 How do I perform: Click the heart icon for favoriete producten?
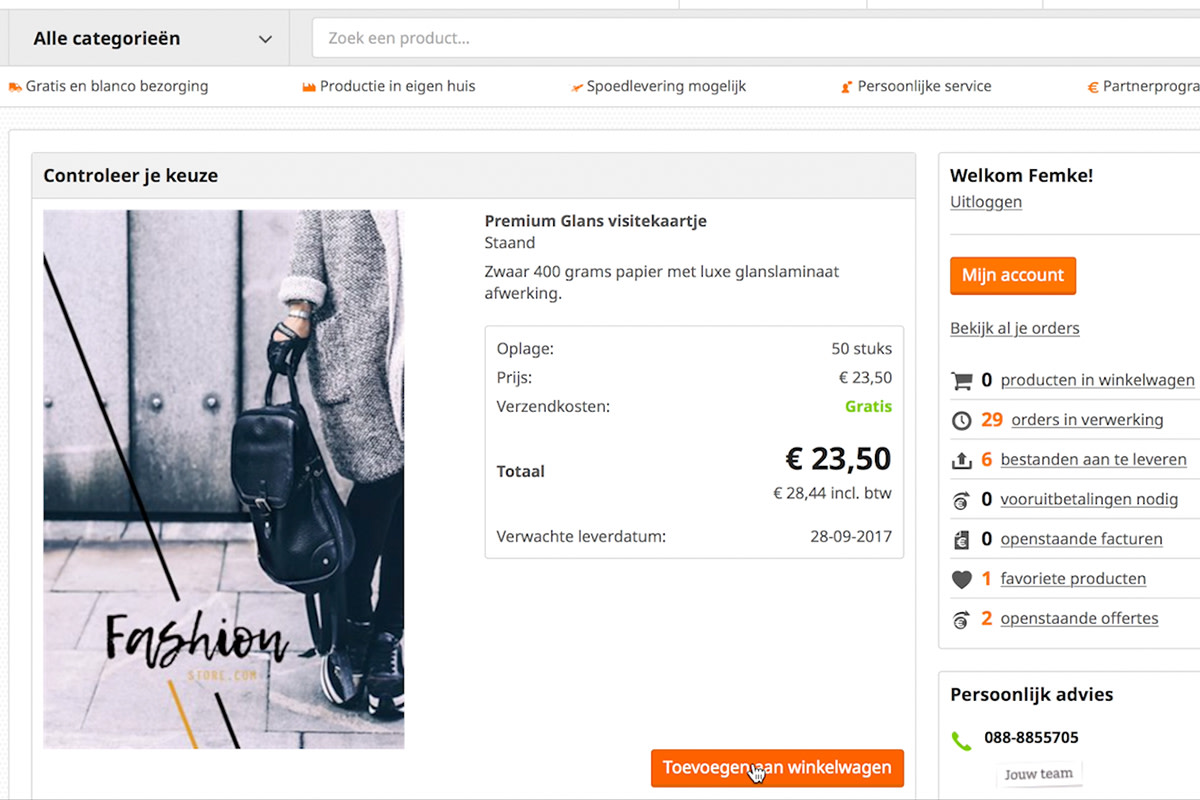pos(960,578)
